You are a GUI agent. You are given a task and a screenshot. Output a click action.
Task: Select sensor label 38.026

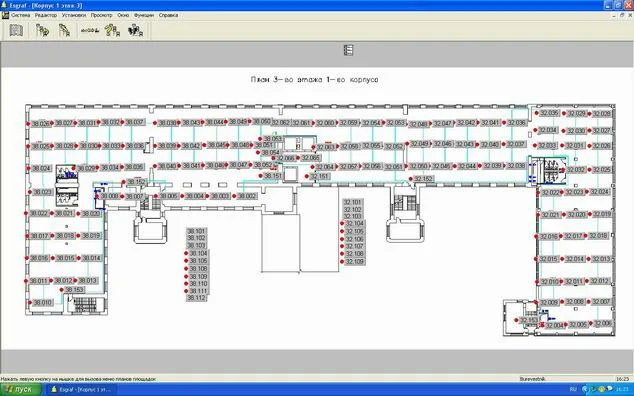[x=40, y=124]
